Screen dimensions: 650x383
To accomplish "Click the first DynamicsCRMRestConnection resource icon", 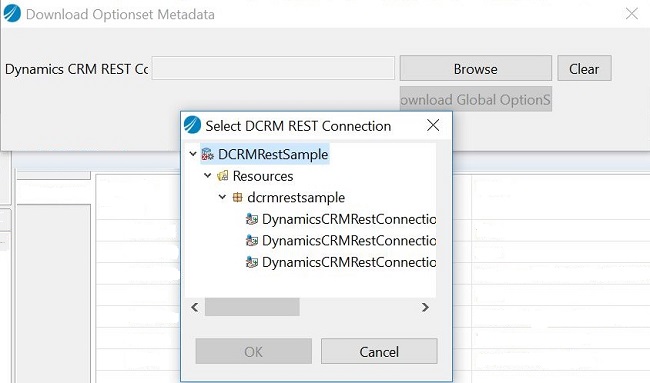I will [252, 219].
